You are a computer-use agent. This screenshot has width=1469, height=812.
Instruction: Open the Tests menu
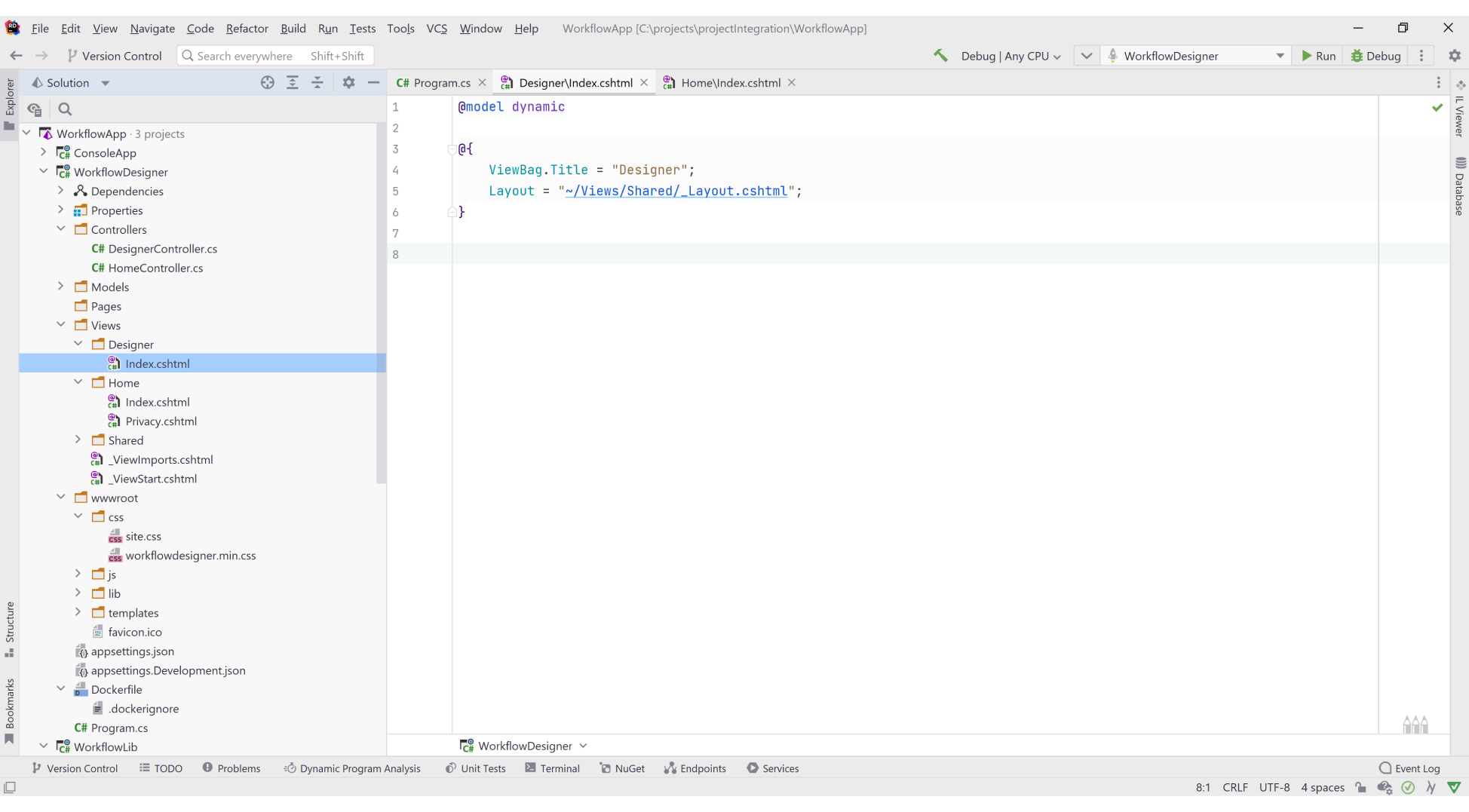362,29
